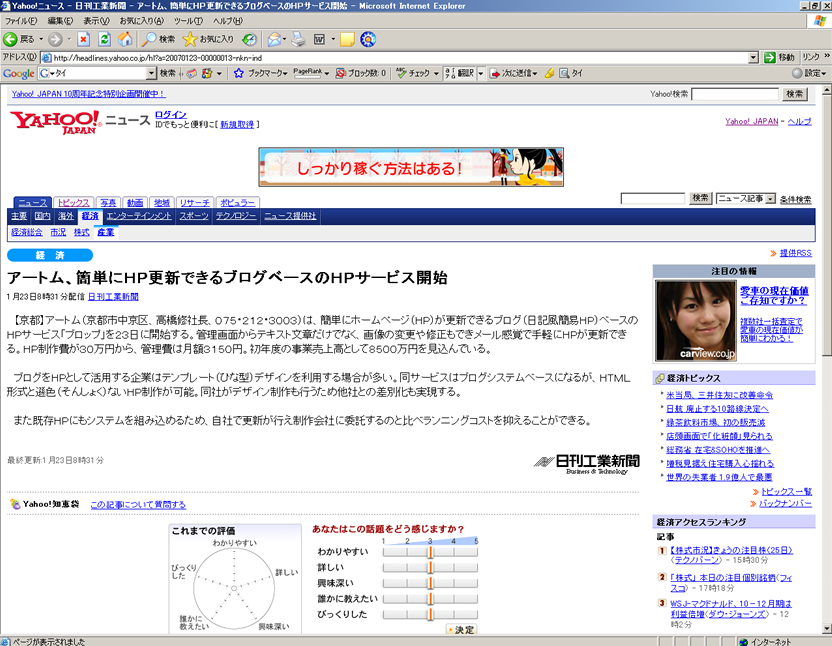Image resolution: width=832 pixels, height=646 pixels.
Task: Open the 表示(V) menu
Action: tap(96, 21)
